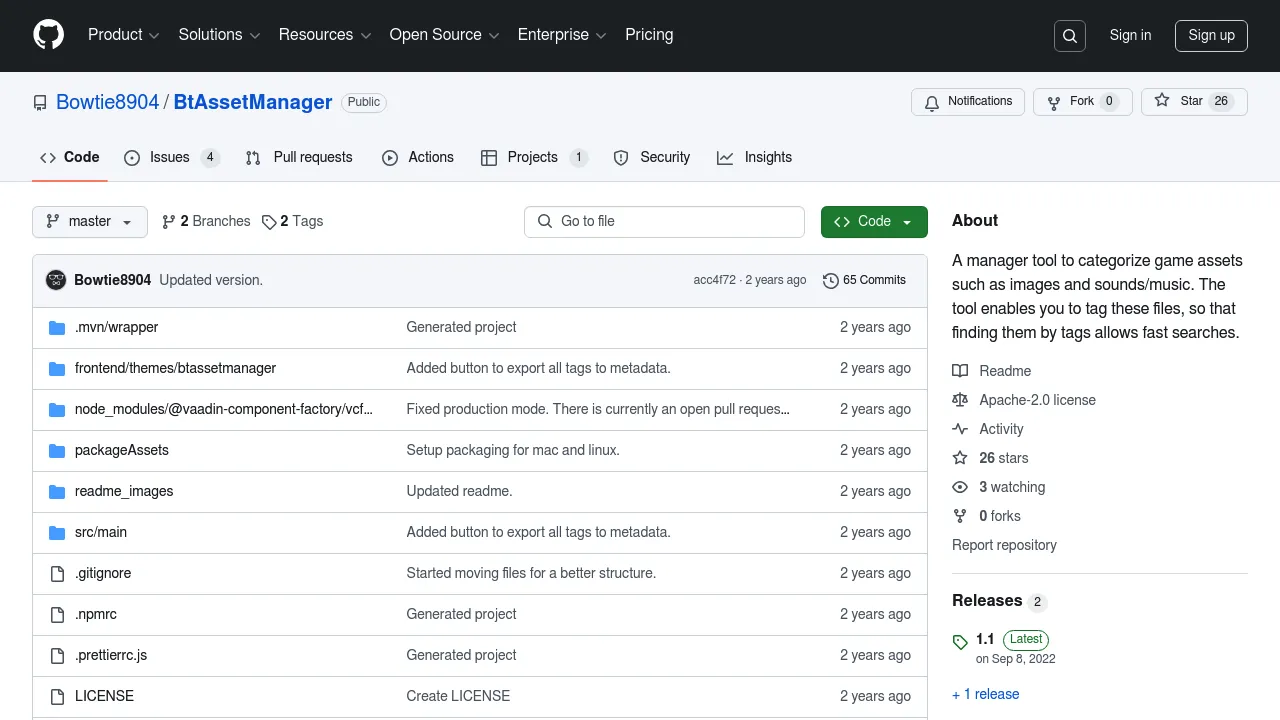
Task: Click the Tags icon beside 2 Tags
Action: [269, 222]
